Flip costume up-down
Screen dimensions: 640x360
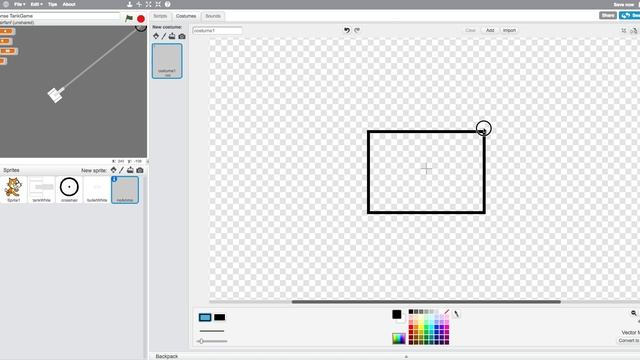[634, 31]
